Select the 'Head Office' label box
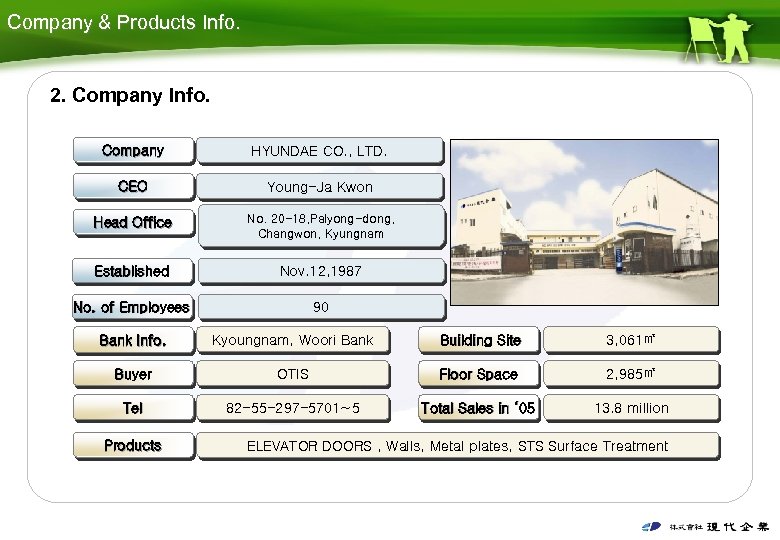The image size is (780, 540). [133, 222]
